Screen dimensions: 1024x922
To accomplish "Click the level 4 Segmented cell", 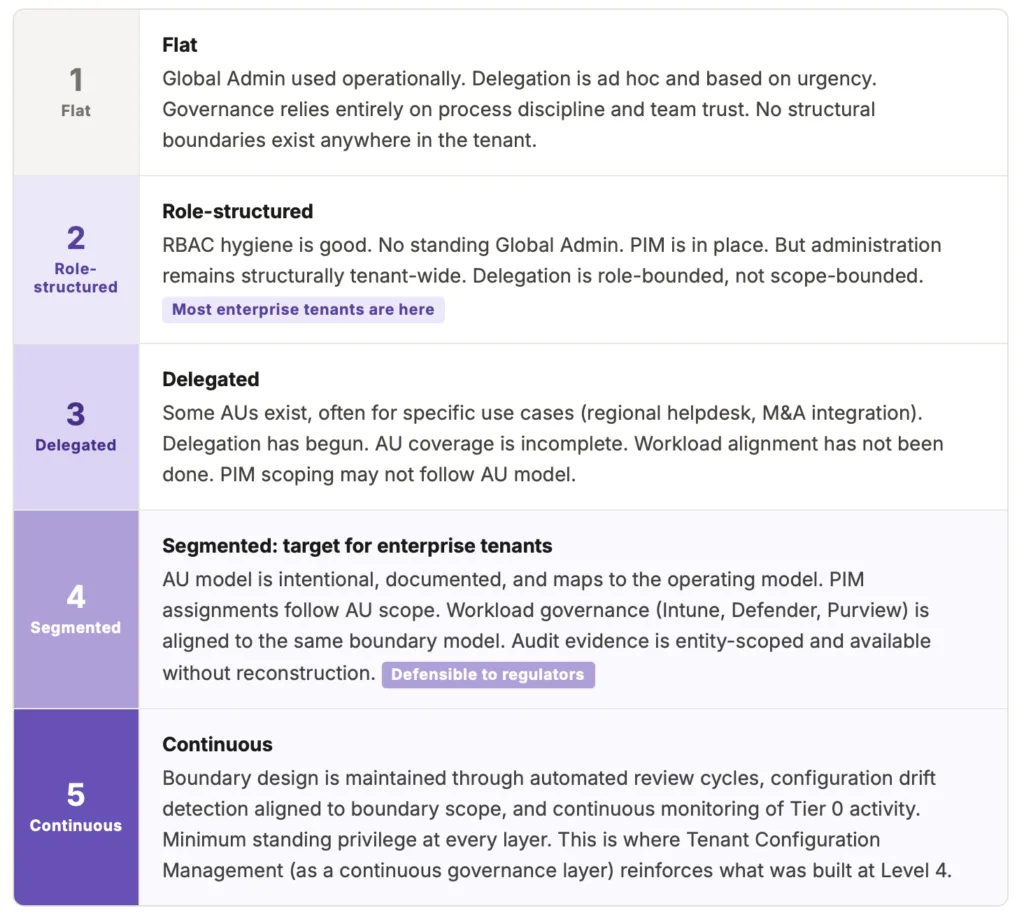I will tap(76, 609).
